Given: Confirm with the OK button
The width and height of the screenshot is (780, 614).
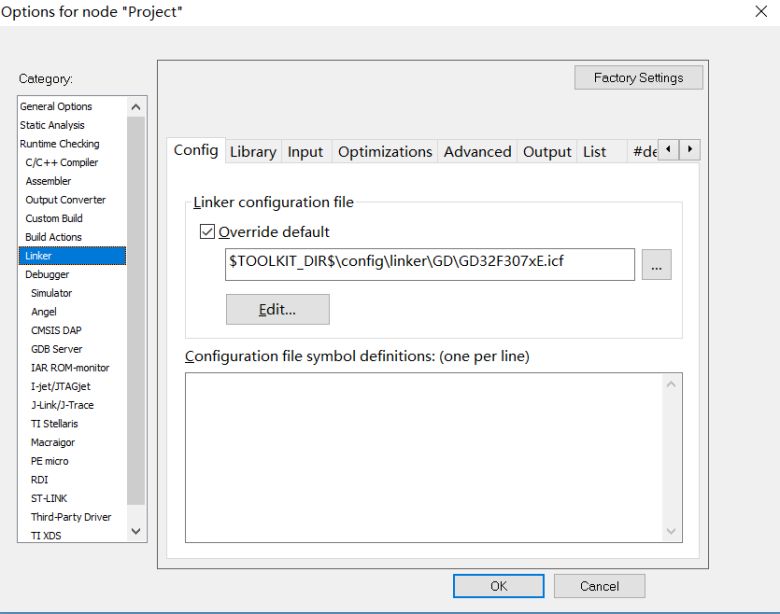Looking at the screenshot, I should click(x=498, y=586).
